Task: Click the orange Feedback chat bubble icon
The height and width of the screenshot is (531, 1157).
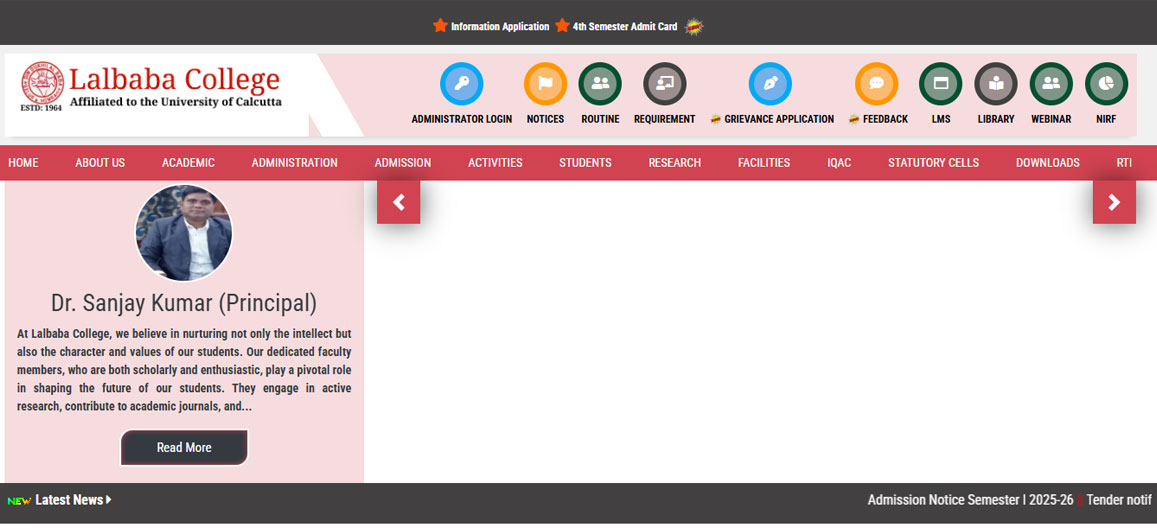Action: pos(877,83)
